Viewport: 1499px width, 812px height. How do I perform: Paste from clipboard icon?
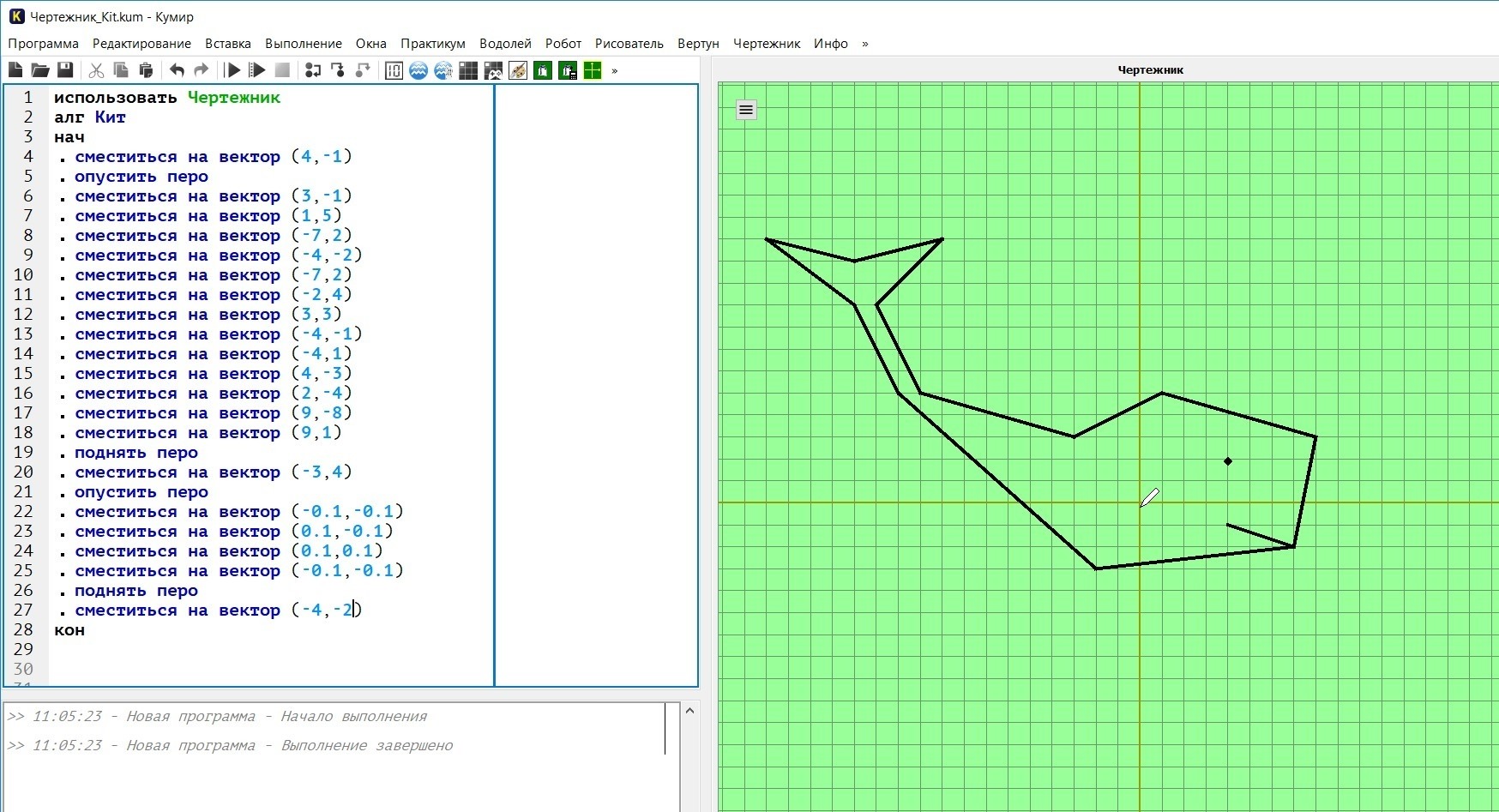click(146, 70)
